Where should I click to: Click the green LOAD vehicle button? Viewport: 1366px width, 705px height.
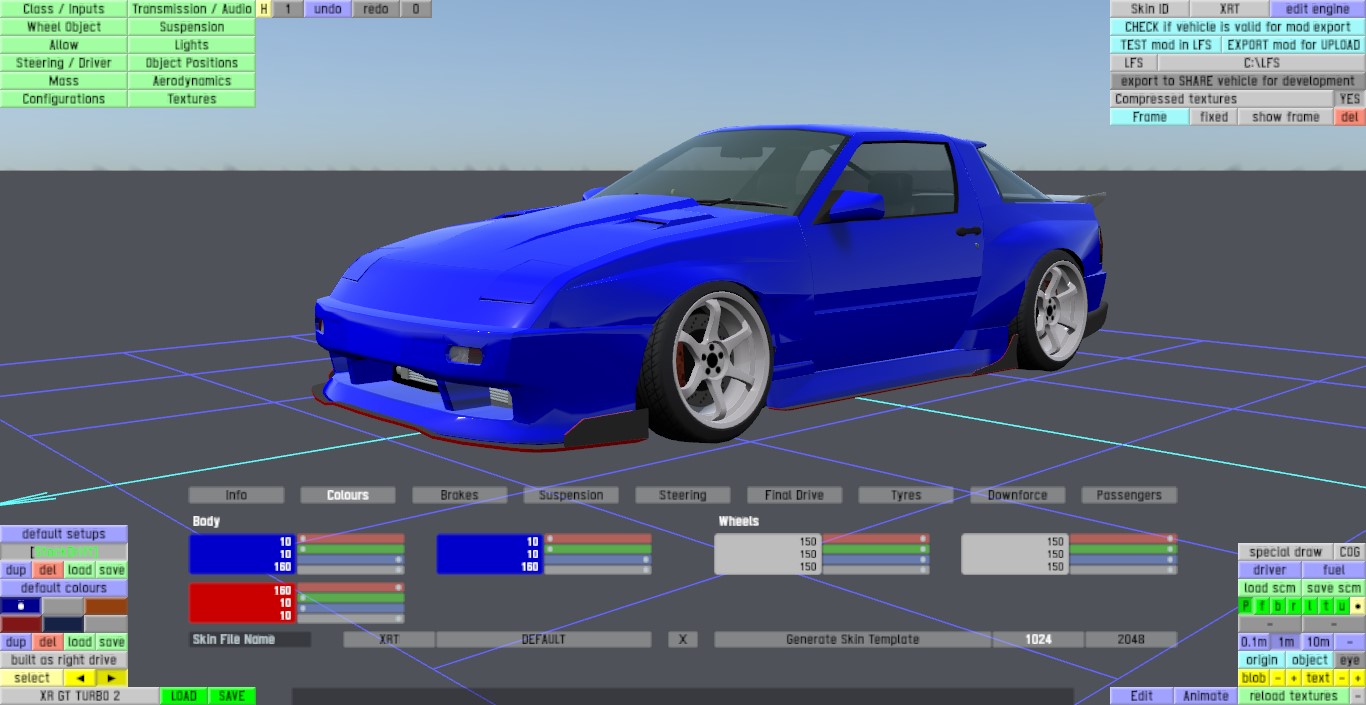pos(184,696)
